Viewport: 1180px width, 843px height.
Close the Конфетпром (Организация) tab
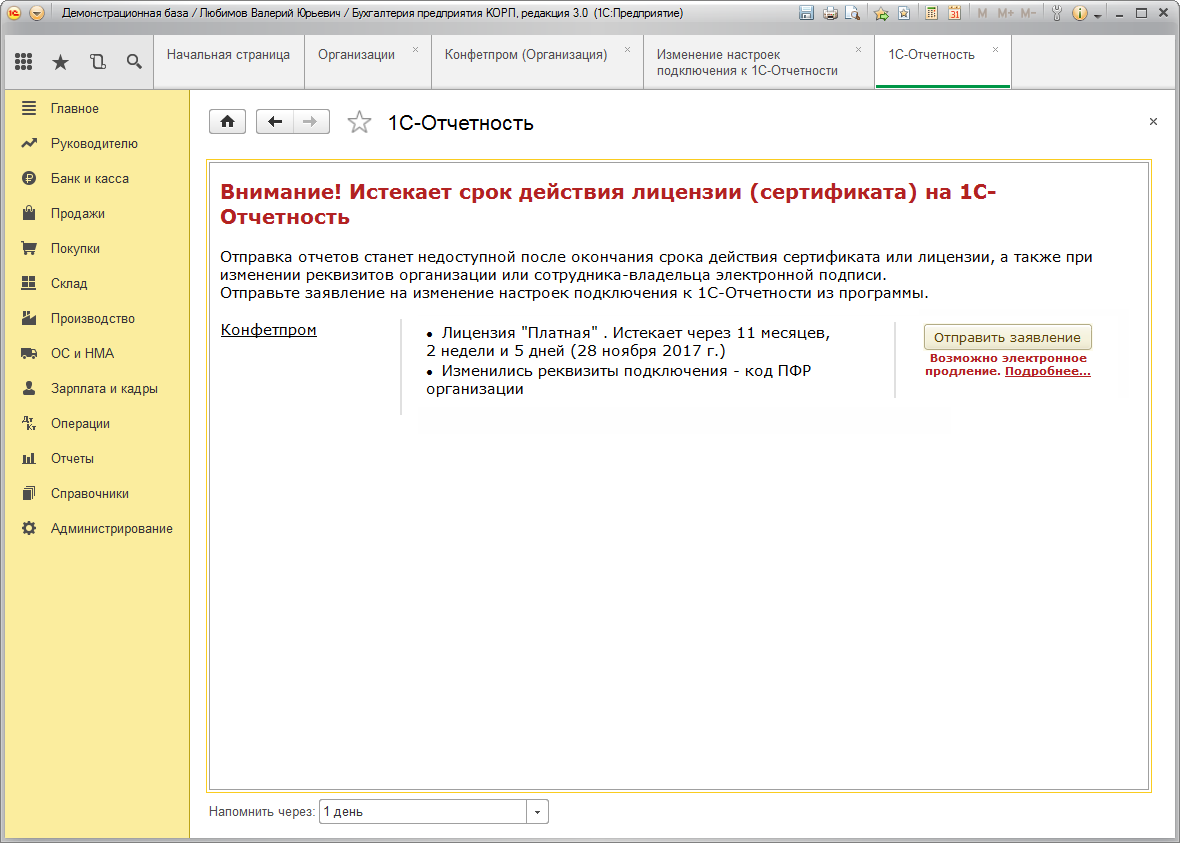point(627,49)
